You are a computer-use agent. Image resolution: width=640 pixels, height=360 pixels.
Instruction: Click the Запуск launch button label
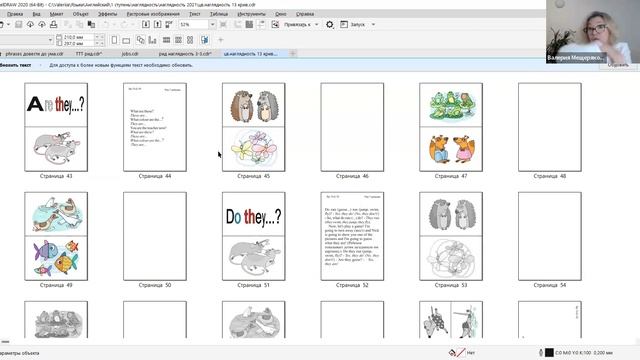tap(358, 24)
